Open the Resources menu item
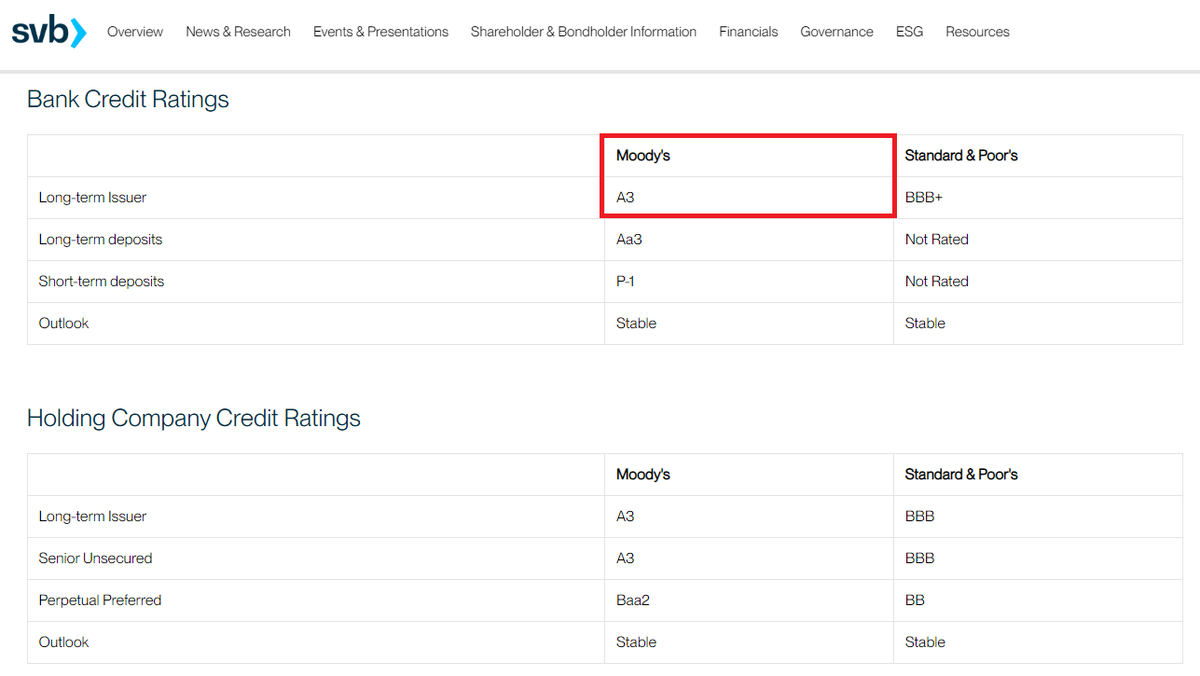 click(x=977, y=32)
